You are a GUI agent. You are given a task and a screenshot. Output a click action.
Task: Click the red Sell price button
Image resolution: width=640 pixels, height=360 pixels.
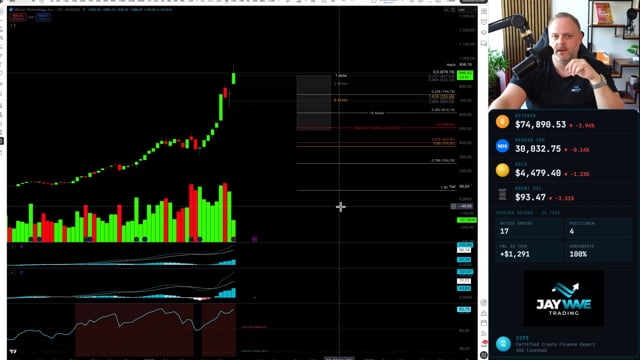pos(18,17)
